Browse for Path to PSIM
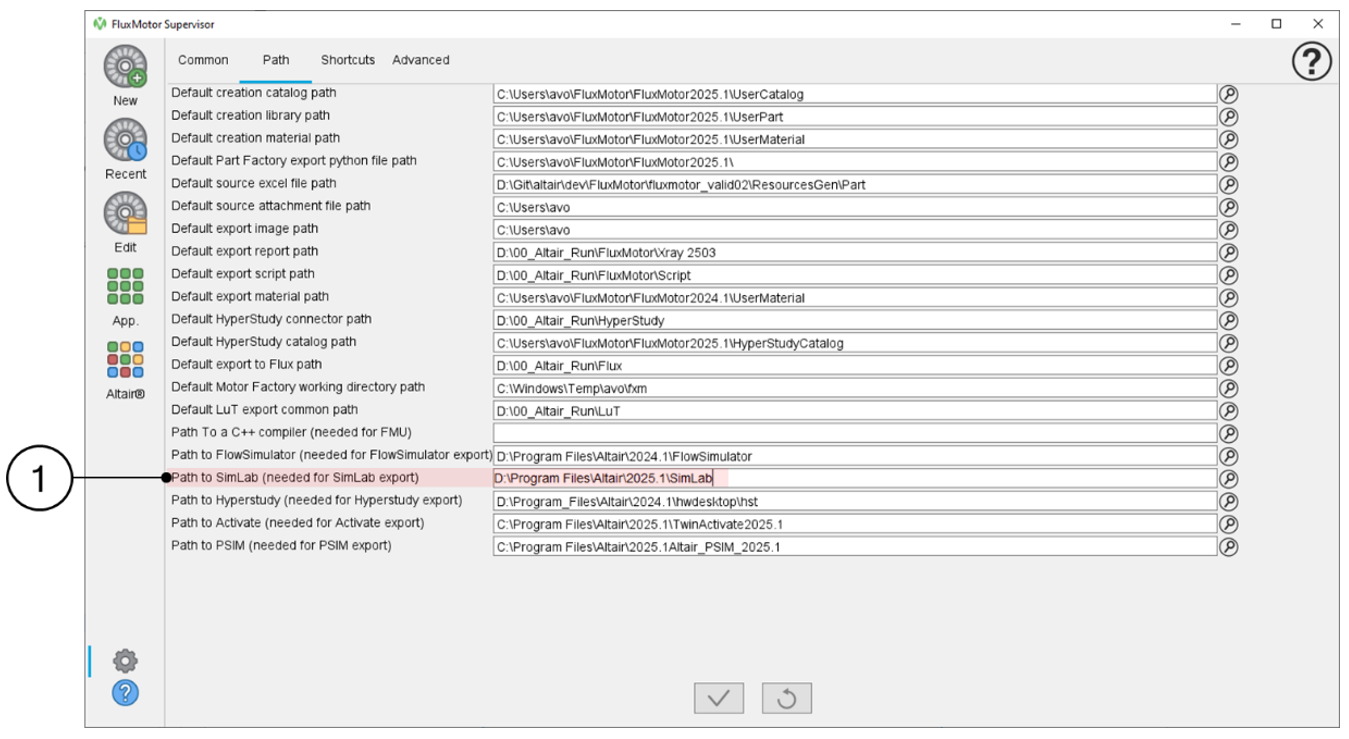 point(1229,547)
